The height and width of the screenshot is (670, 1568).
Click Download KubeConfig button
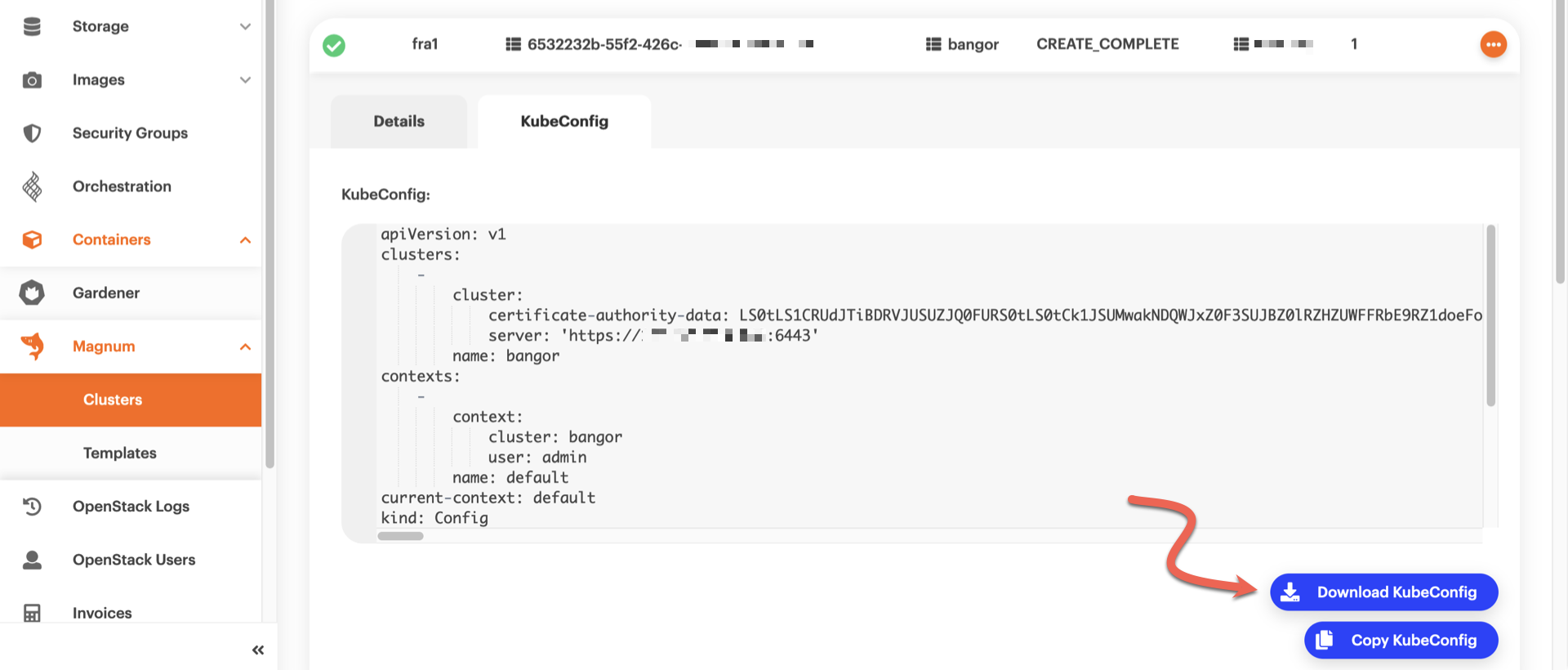coord(1383,592)
